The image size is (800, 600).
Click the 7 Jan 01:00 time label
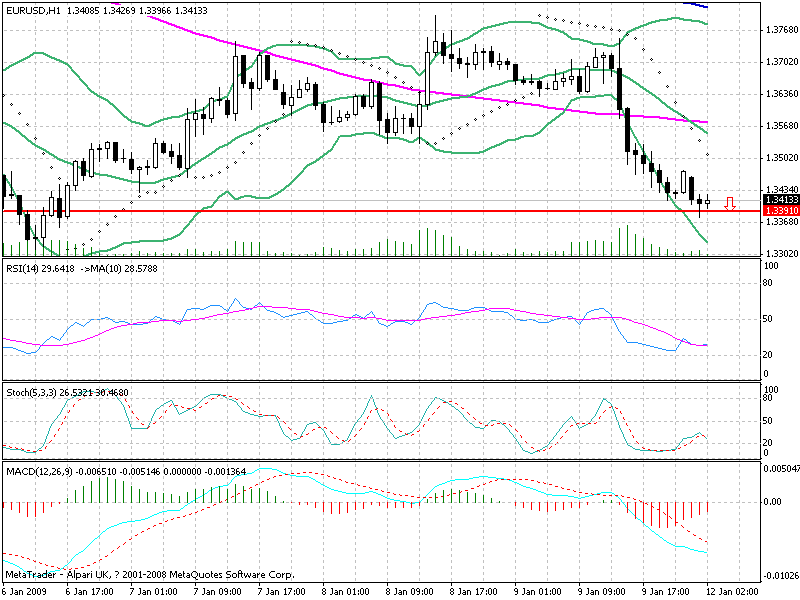coord(154,592)
